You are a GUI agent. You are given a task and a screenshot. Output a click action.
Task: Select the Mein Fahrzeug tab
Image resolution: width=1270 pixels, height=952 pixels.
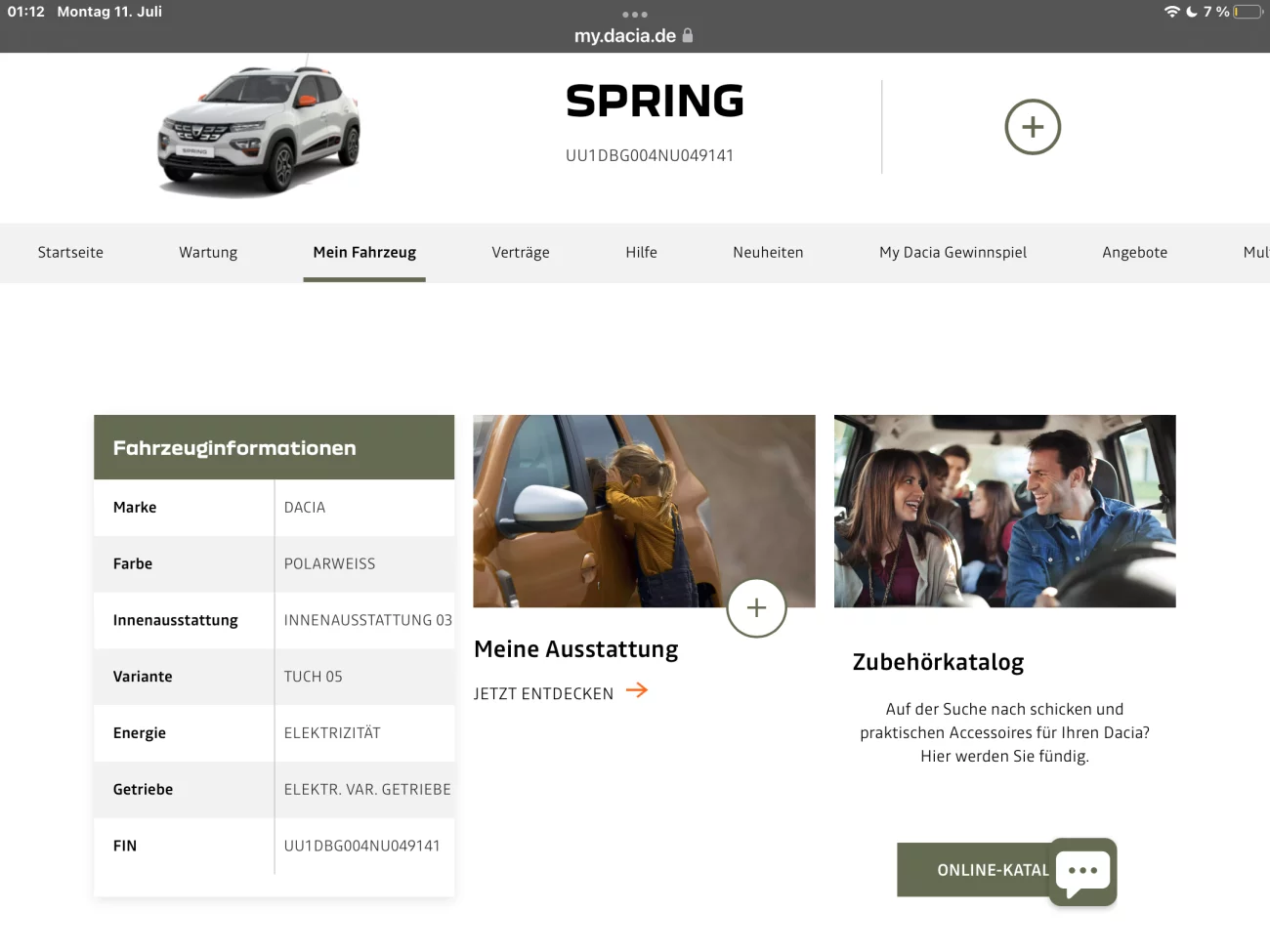[364, 252]
